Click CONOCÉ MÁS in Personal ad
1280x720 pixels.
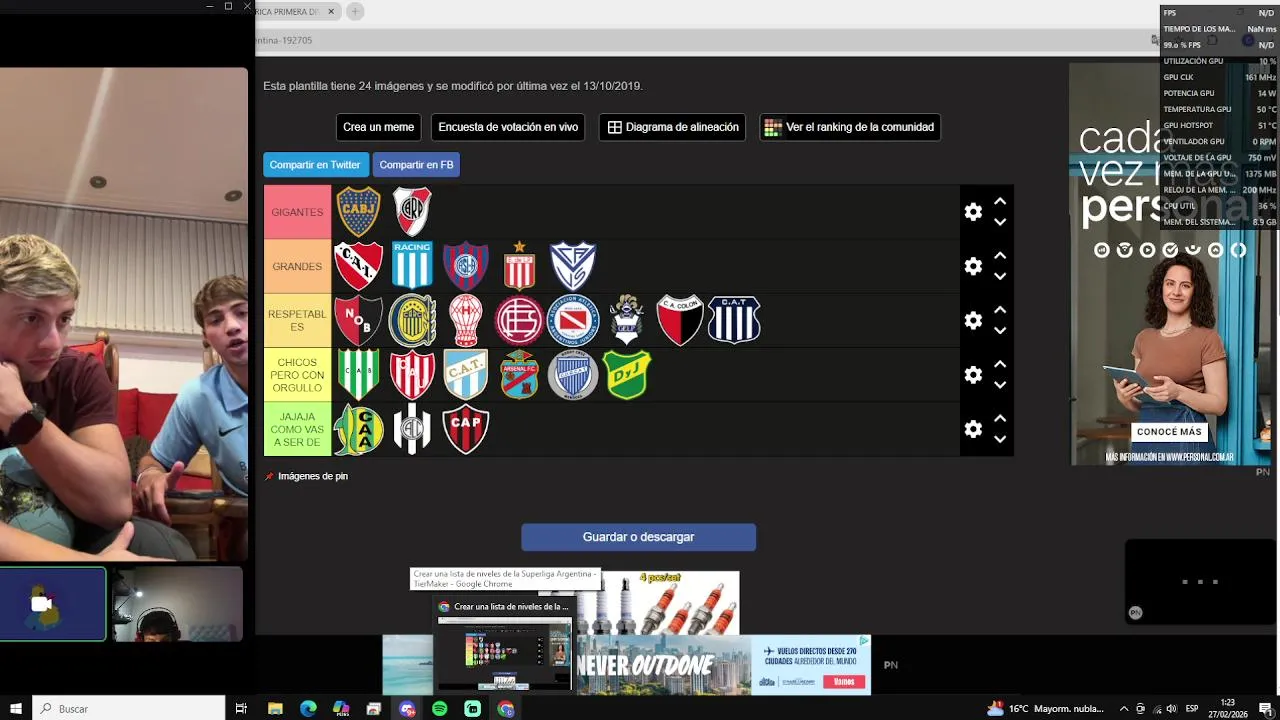pyautogui.click(x=1169, y=432)
